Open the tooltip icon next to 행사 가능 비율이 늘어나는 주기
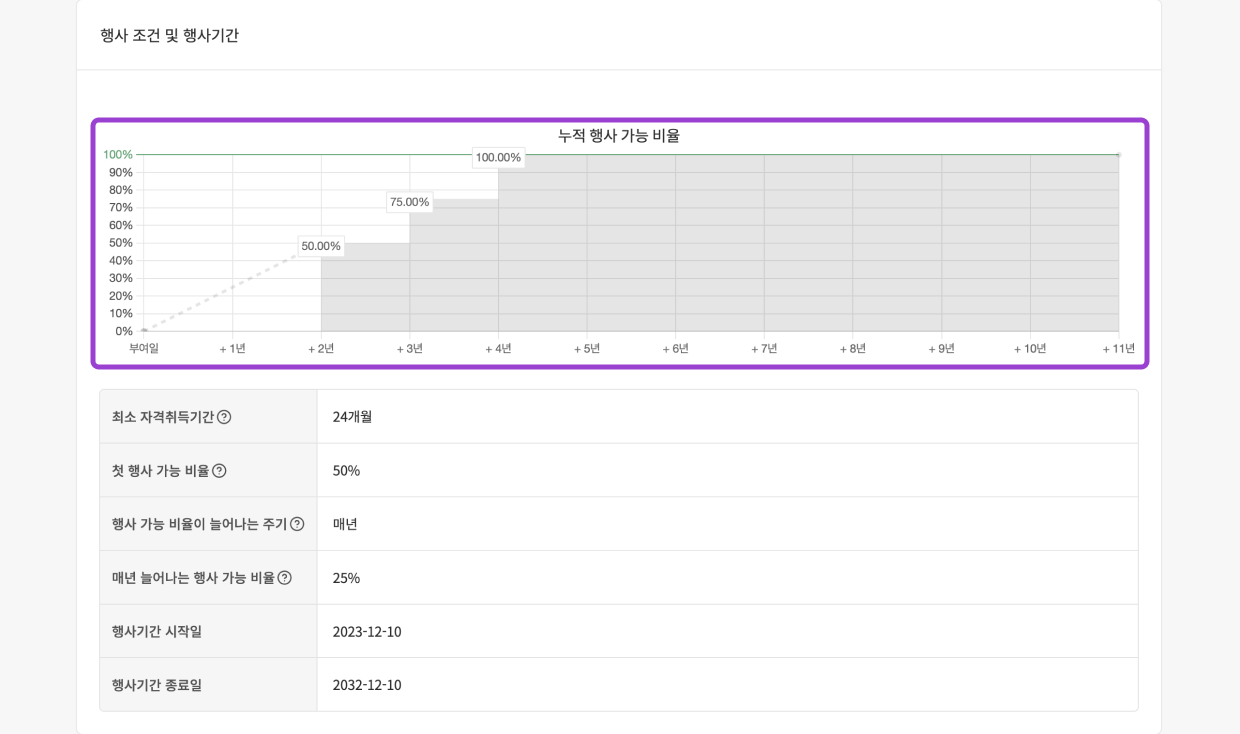1240x734 pixels. [297, 524]
